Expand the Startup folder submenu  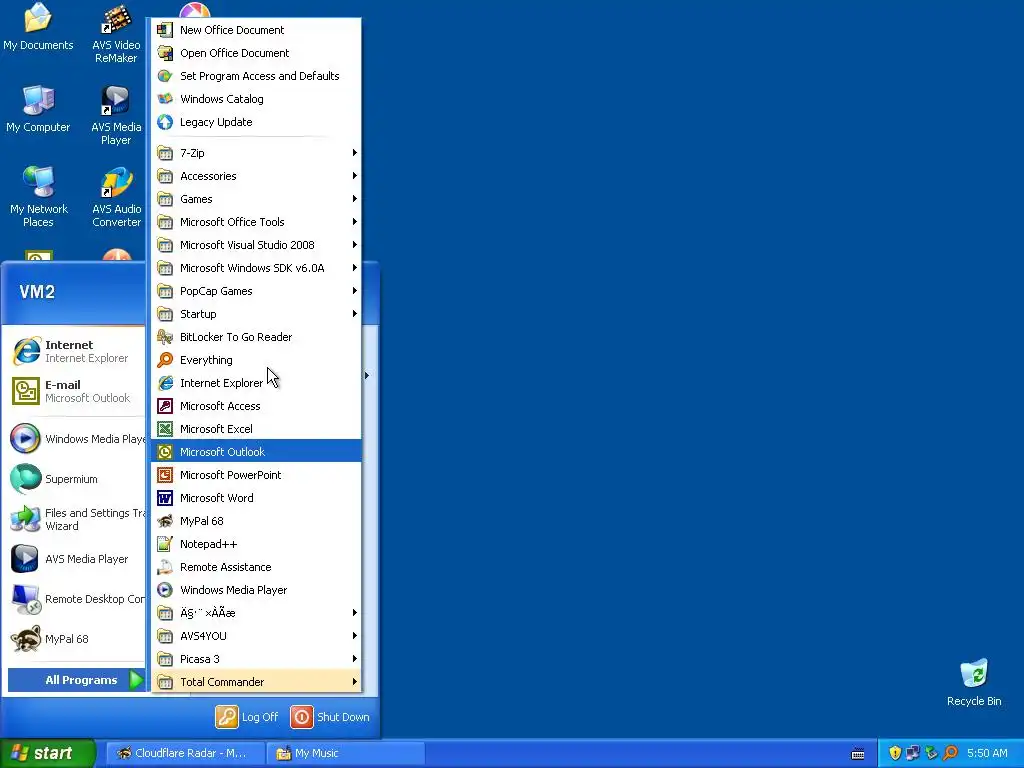256,313
